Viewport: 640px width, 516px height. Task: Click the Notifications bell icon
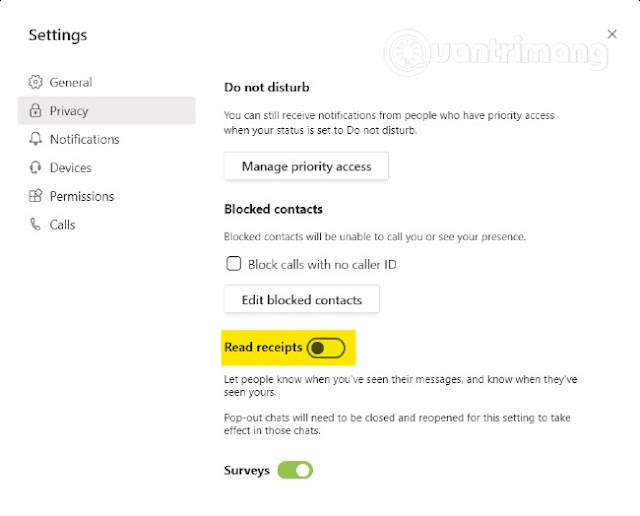pyautogui.click(x=36, y=139)
